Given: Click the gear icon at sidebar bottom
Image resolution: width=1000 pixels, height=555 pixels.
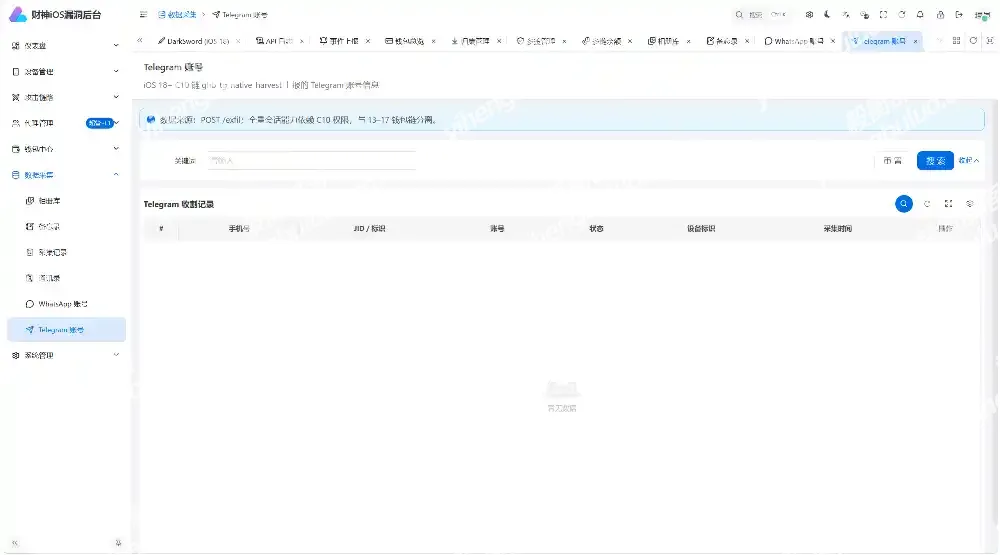Looking at the screenshot, I should (x=118, y=544).
